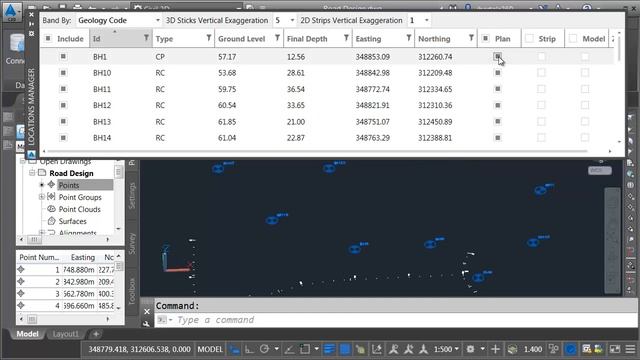Image resolution: width=640 pixels, height=360 pixels.
Task: Switch to the Layout1 tab
Action: coord(65,334)
